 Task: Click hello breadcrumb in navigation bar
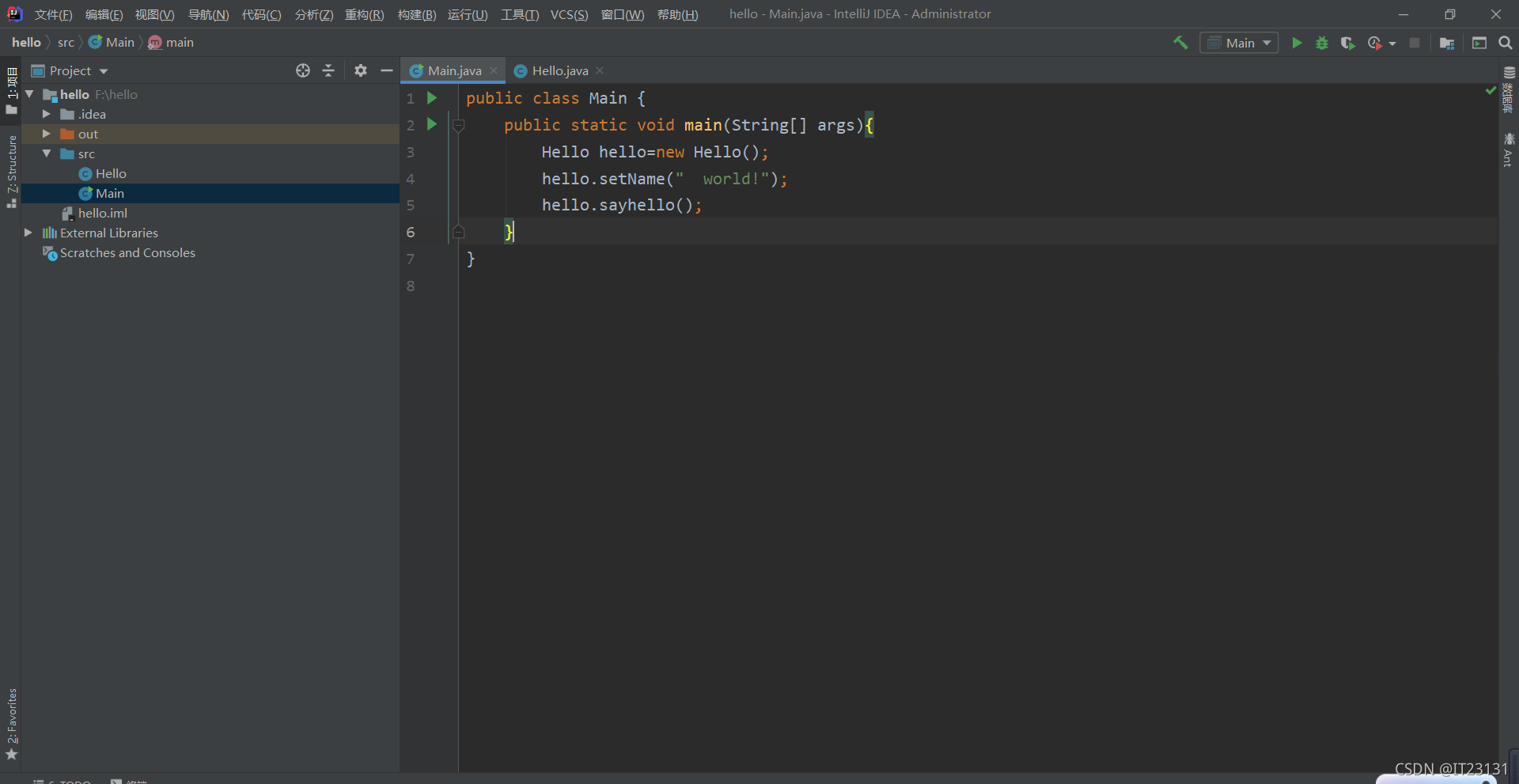[x=26, y=42]
